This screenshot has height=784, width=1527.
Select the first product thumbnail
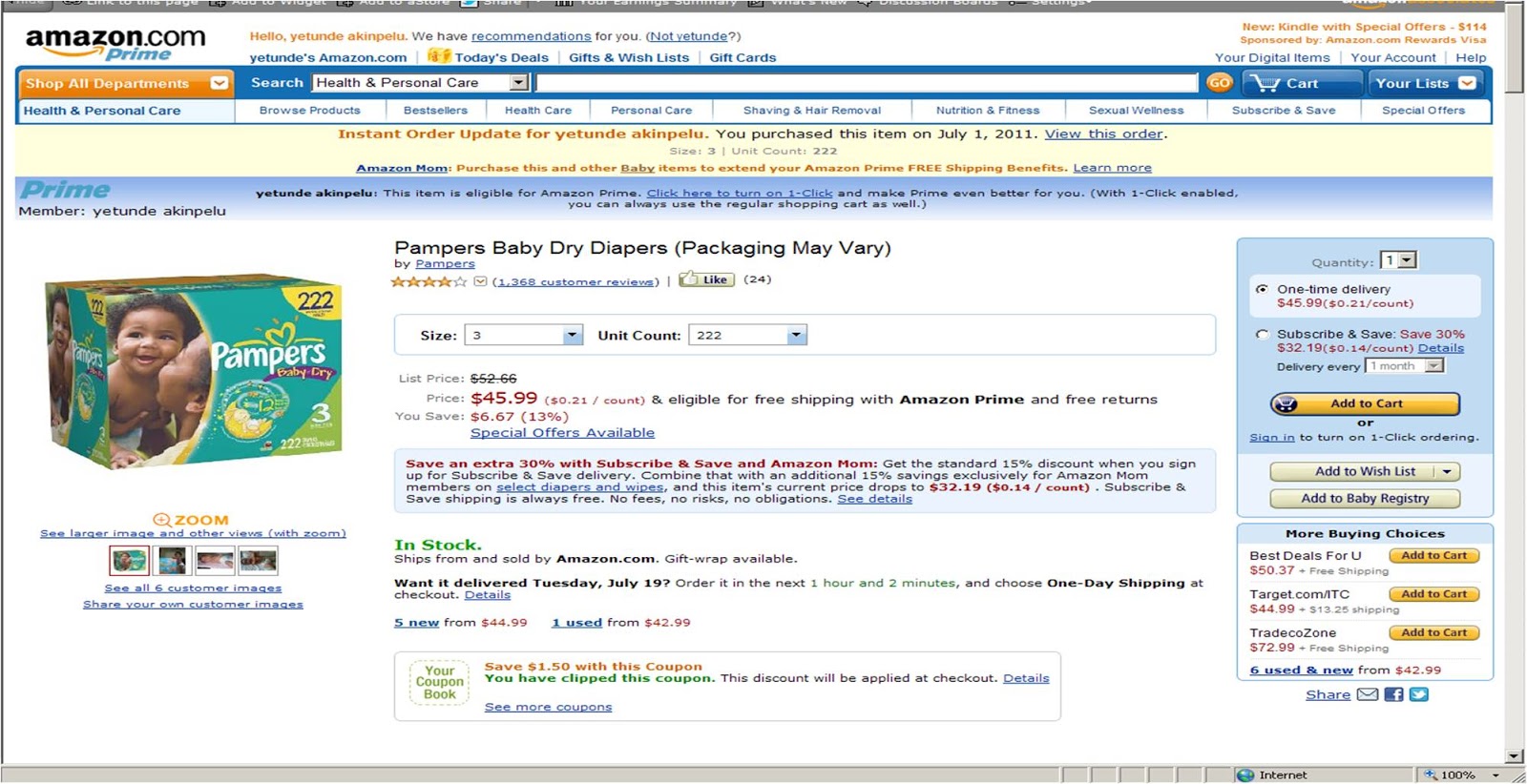[129, 560]
